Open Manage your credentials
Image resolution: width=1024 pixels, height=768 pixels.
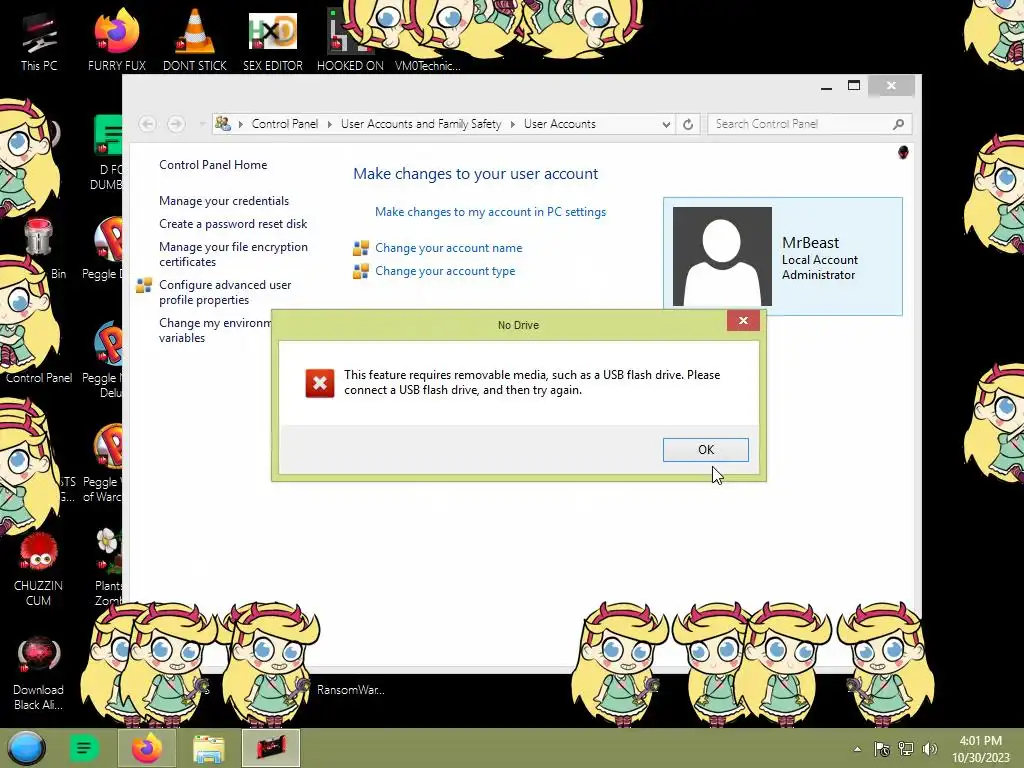coord(224,200)
